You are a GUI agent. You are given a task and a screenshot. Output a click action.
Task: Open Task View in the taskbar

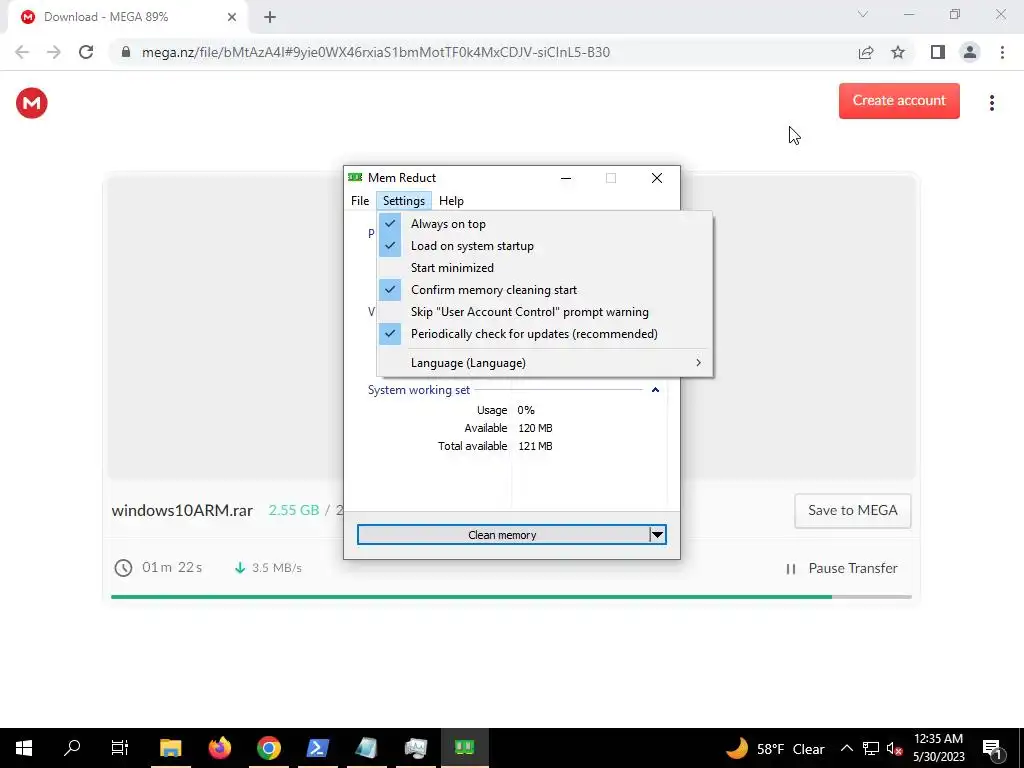click(120, 748)
